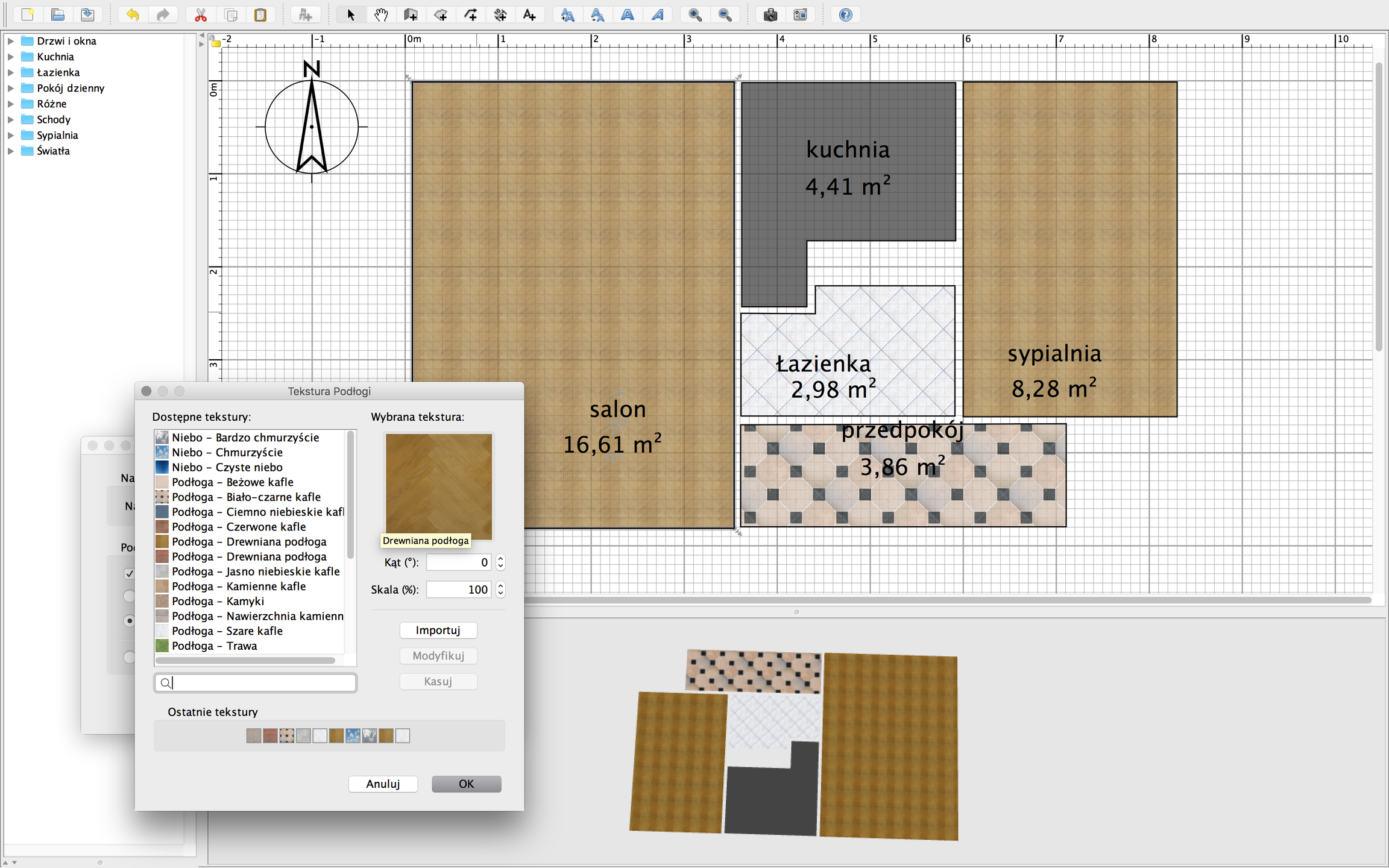Select the filled radio button behind the dialog
The width and height of the screenshot is (1389, 868).
[129, 620]
